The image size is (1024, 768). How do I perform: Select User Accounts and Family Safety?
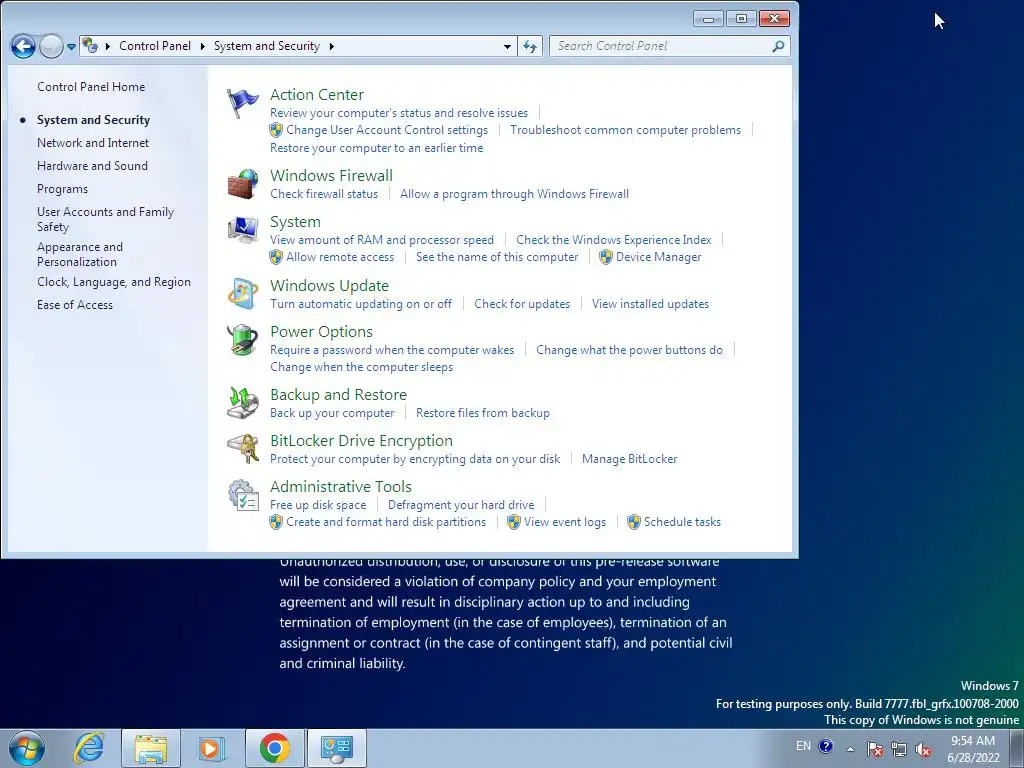pos(105,219)
